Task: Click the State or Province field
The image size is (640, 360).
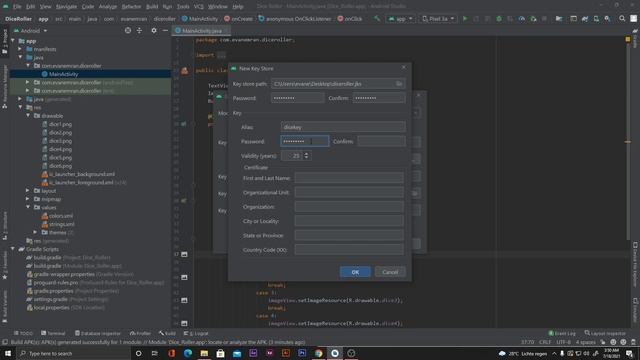Action: tap(349, 235)
